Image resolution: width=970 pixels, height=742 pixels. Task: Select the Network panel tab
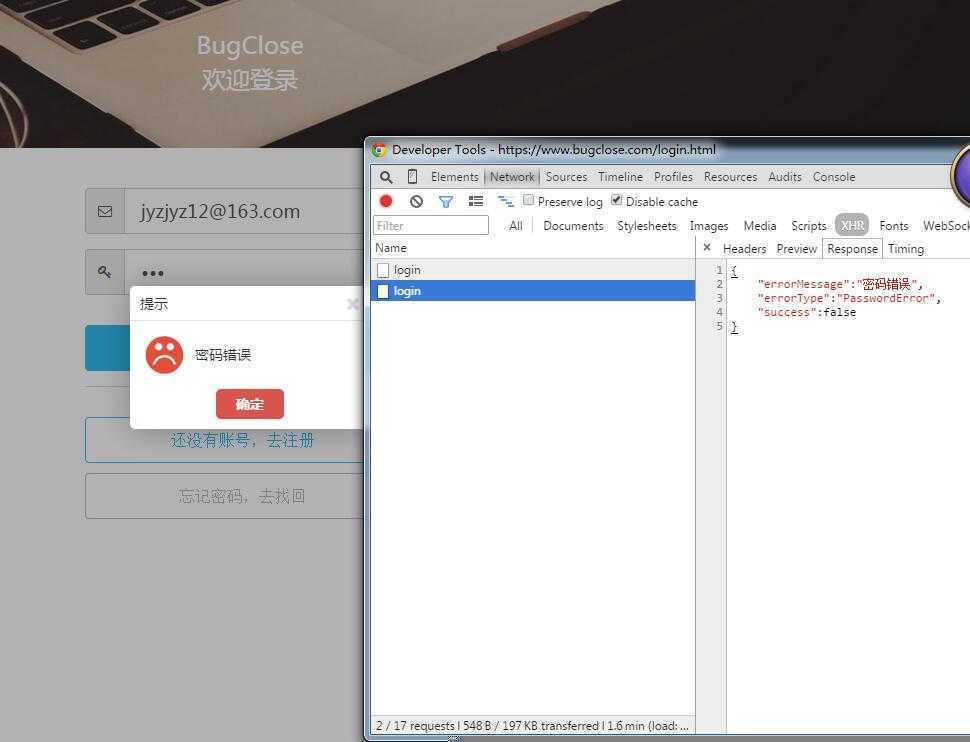(x=512, y=177)
